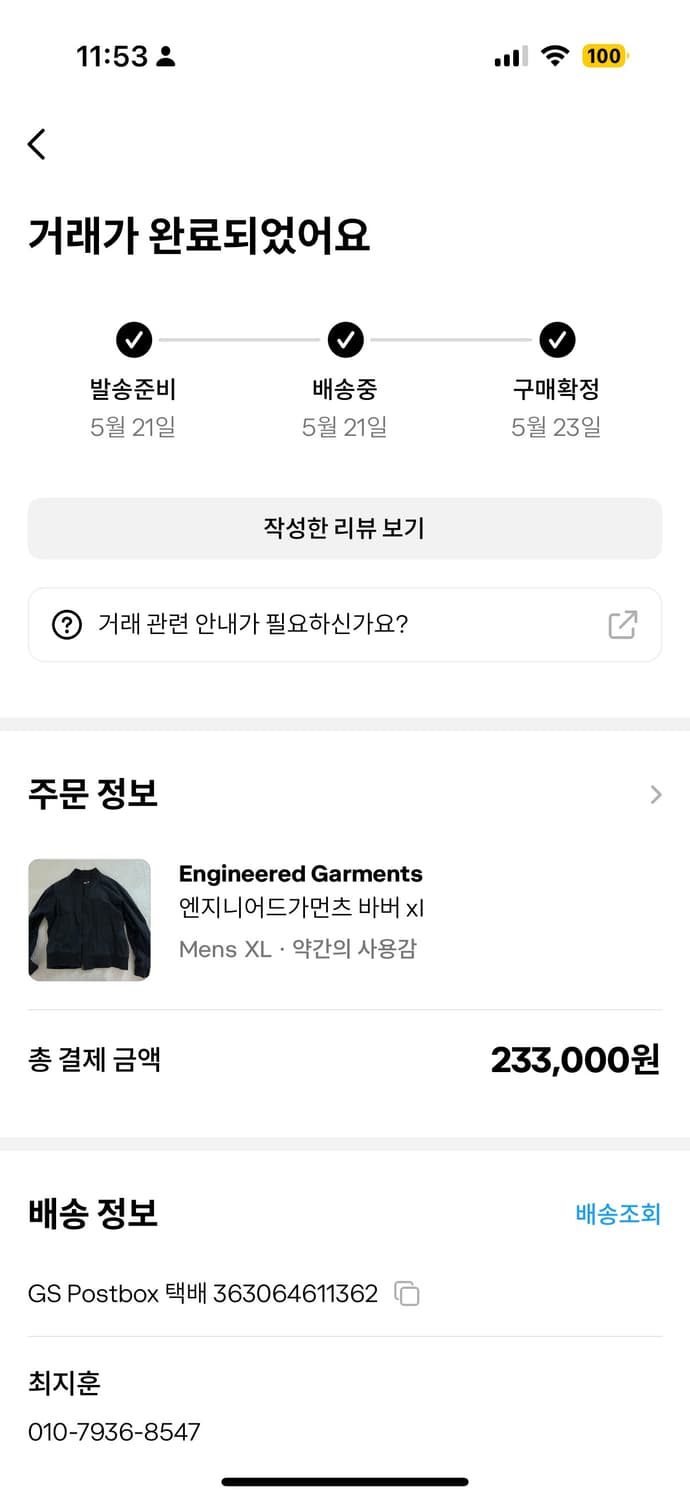Copy the tracking number with copy icon
This screenshot has height=1500, width=690.
click(x=407, y=1294)
